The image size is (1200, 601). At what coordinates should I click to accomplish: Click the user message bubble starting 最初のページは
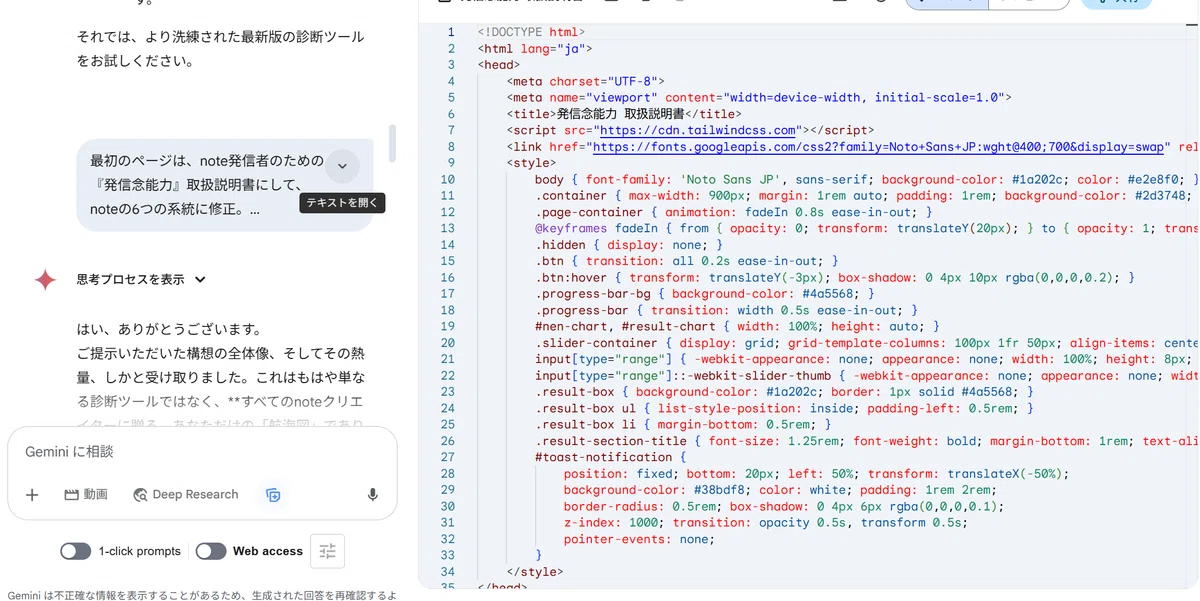point(225,185)
